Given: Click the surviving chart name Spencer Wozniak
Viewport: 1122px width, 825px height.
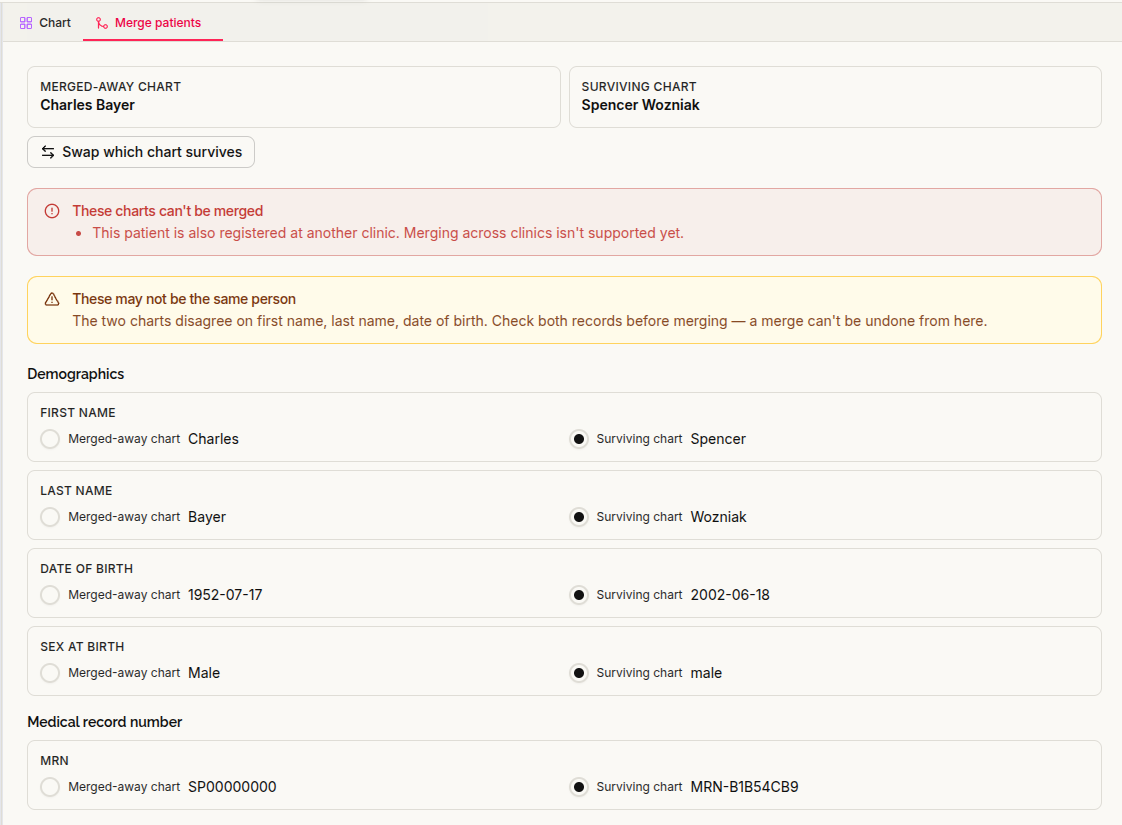Looking at the screenshot, I should click(640, 105).
